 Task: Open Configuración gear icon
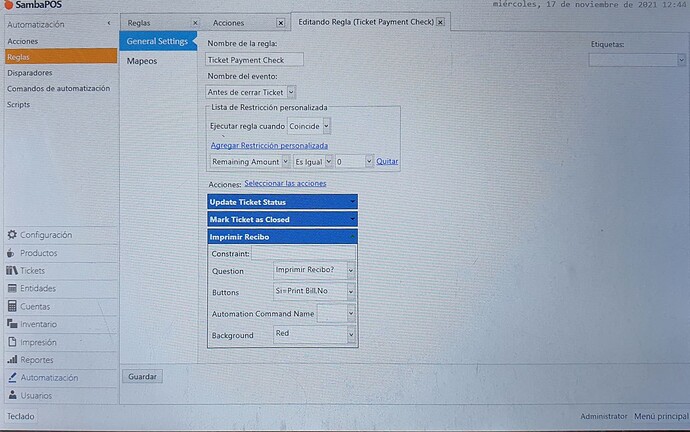12,235
